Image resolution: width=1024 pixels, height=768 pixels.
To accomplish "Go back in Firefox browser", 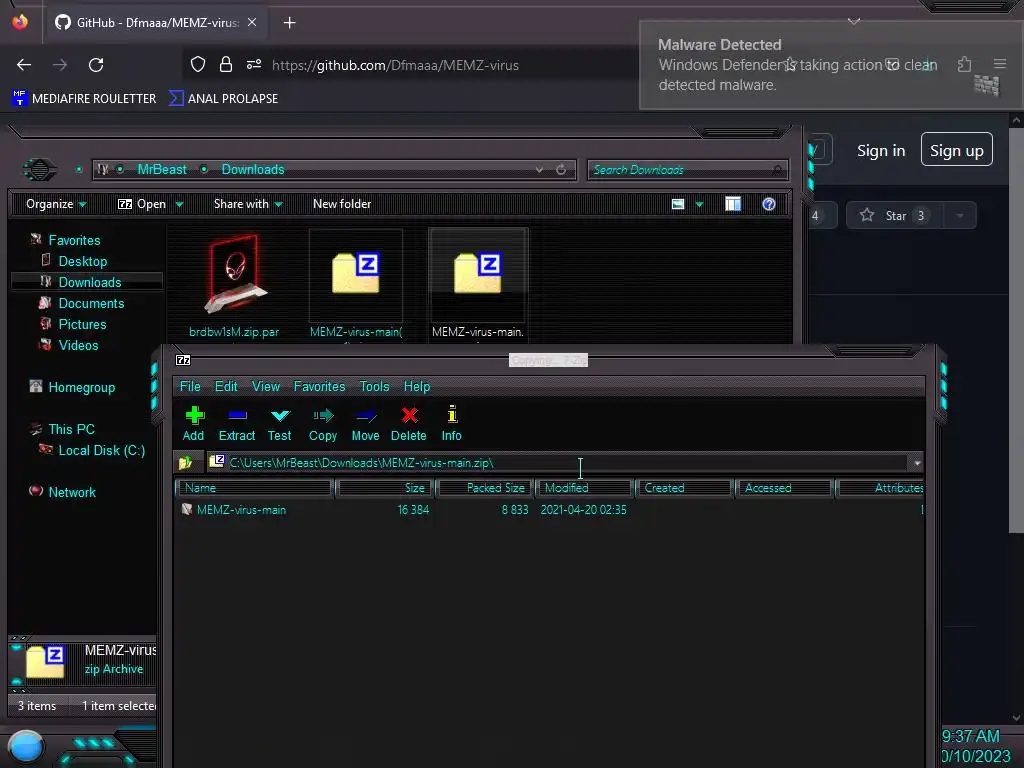I will [x=24, y=65].
